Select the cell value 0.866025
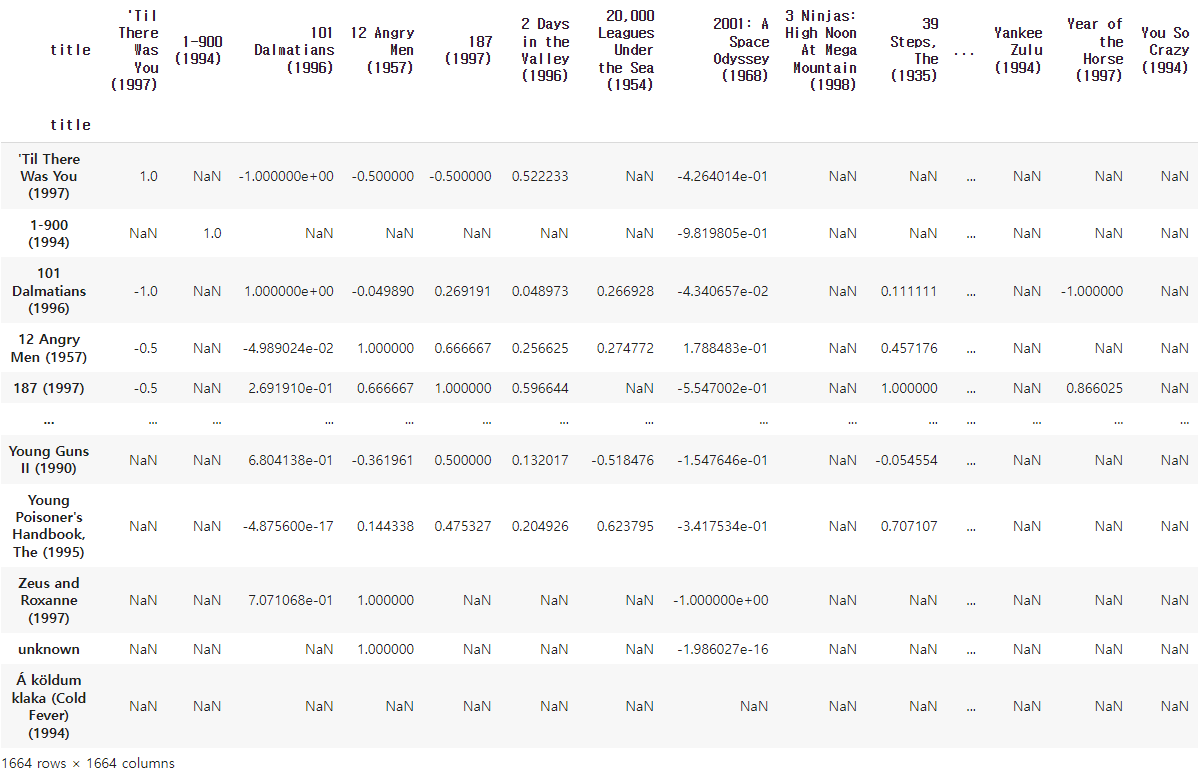Viewport: 1198px width, 770px height. point(1095,388)
